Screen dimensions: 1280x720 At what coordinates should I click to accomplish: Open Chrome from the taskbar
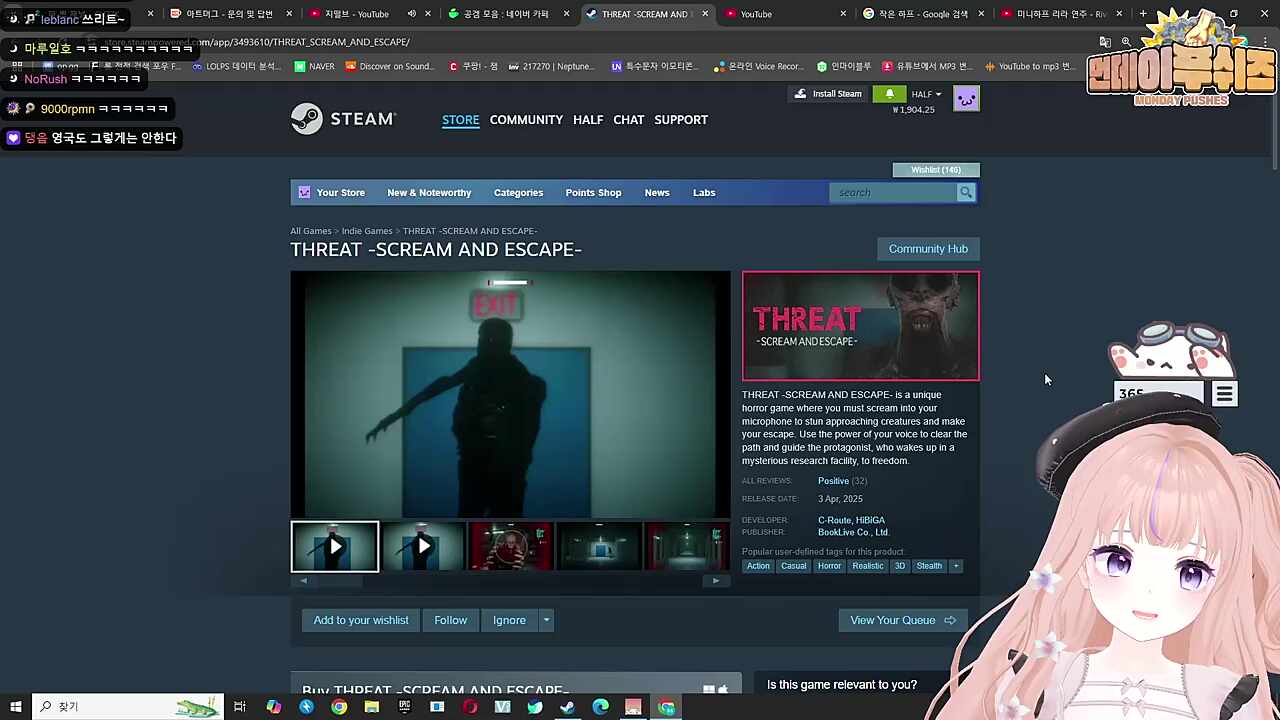pos(339,707)
